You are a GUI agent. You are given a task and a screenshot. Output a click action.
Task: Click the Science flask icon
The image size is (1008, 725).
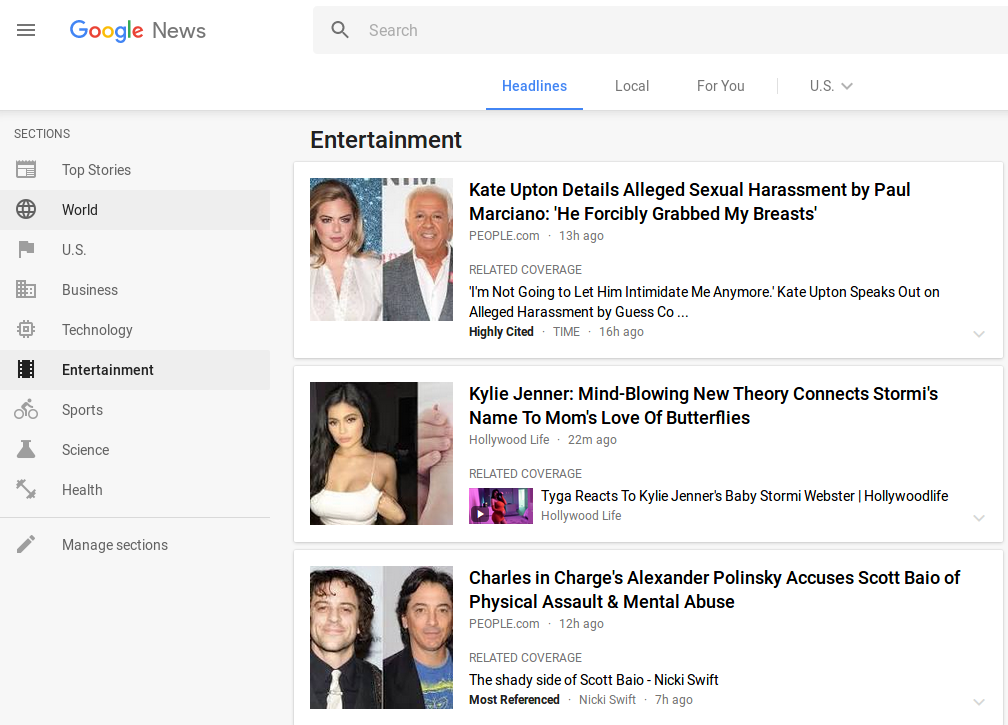(26, 449)
